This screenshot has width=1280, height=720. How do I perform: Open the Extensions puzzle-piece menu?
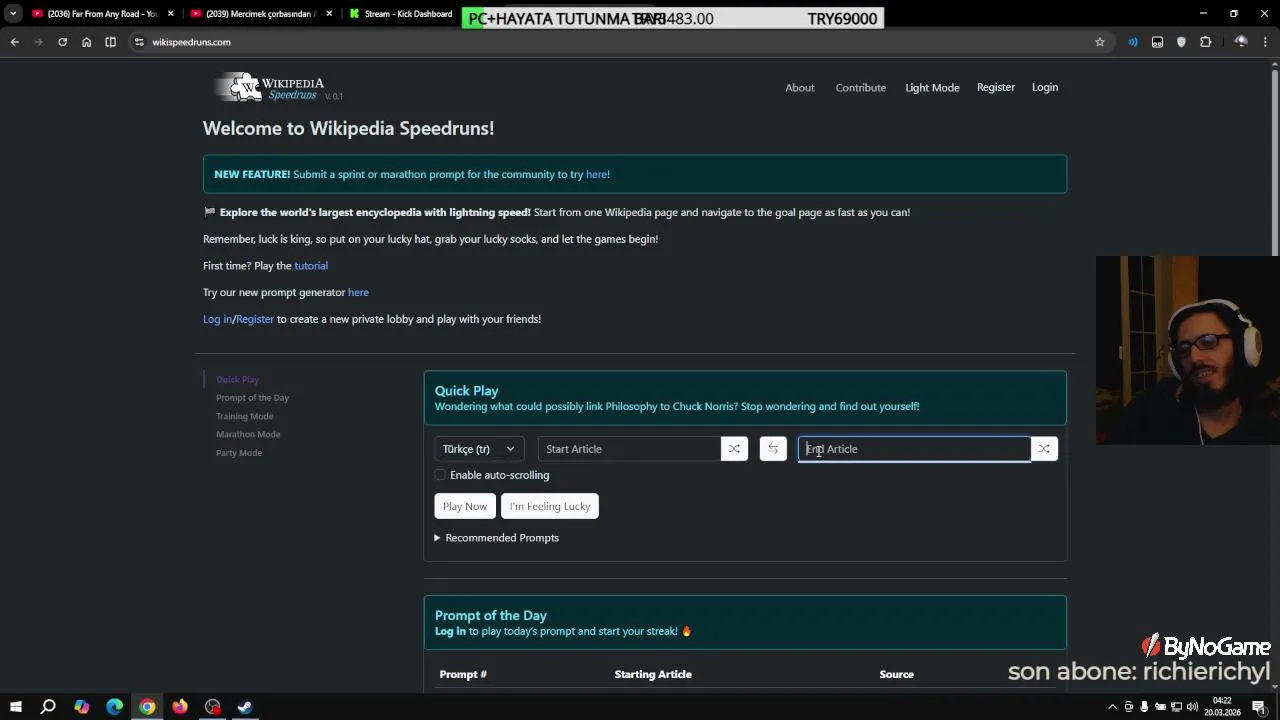pos(1205,42)
